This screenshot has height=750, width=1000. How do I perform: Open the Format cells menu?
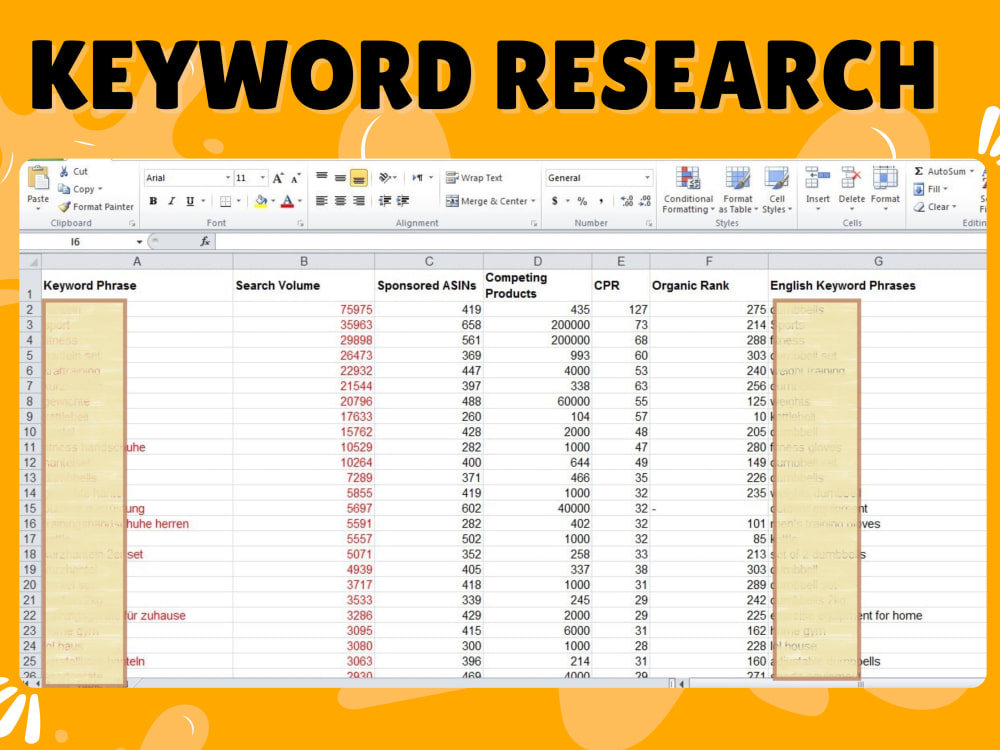tap(885, 189)
